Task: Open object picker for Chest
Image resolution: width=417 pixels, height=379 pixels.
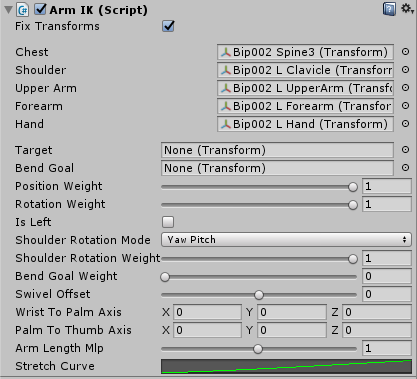Action: [x=405, y=52]
